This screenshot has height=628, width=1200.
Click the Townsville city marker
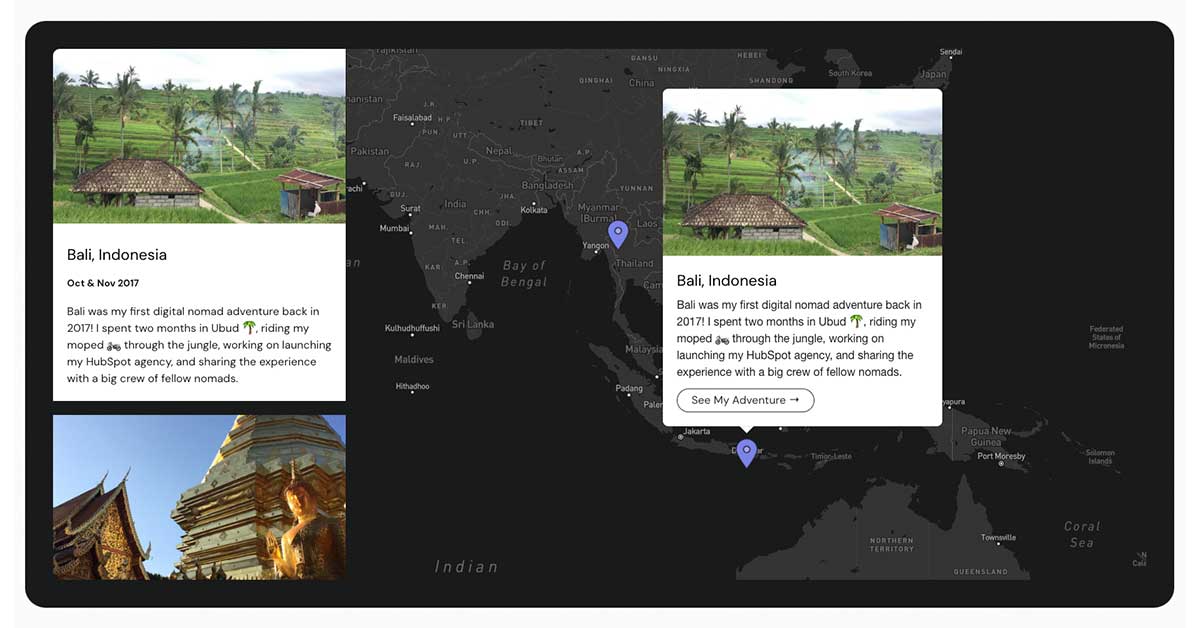coord(999,542)
